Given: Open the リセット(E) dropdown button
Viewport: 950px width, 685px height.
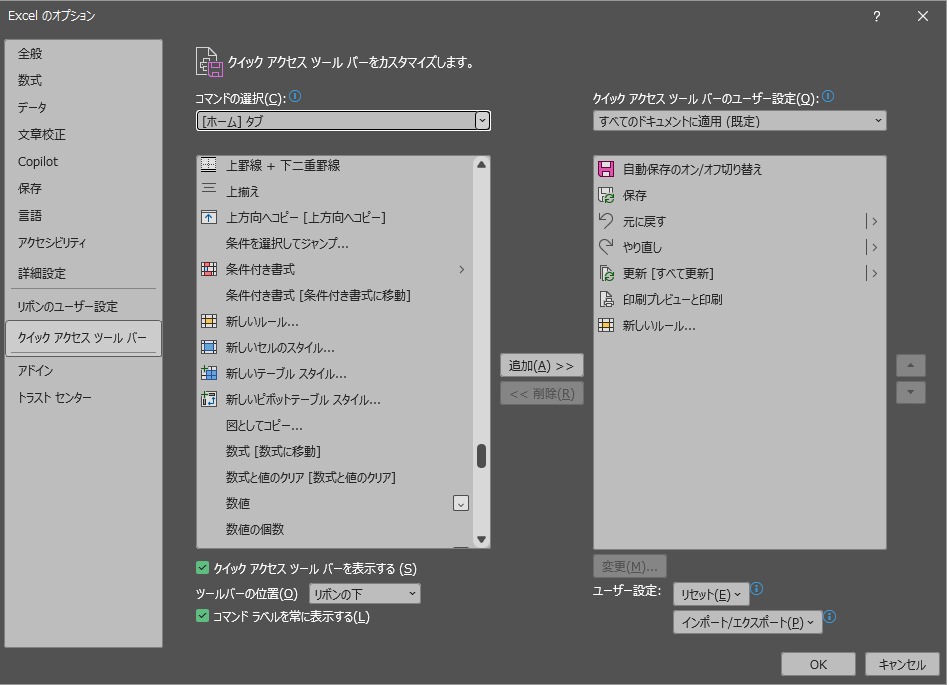Looking at the screenshot, I should [711, 595].
